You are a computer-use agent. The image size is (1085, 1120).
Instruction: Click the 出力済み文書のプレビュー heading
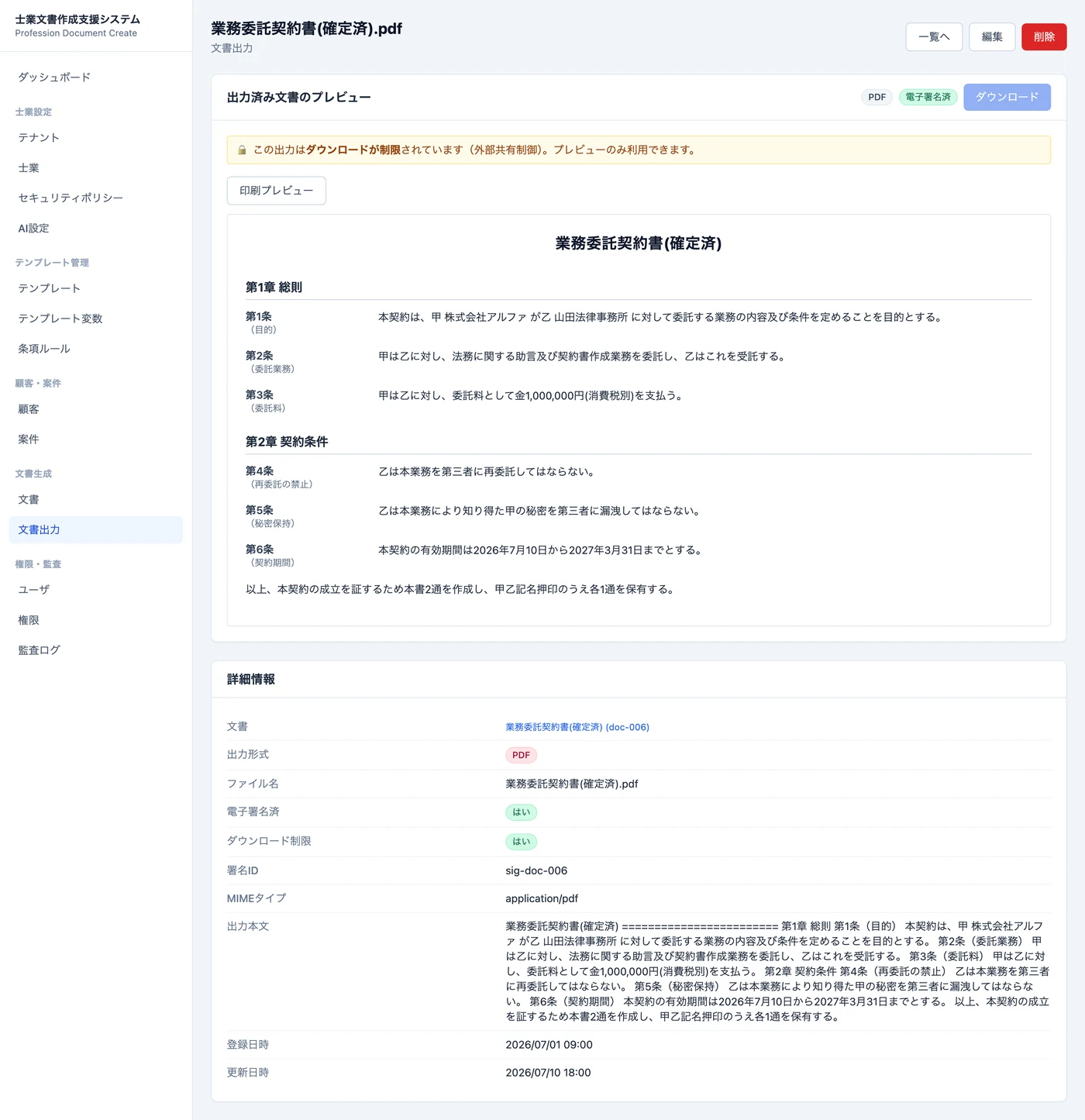(x=298, y=98)
